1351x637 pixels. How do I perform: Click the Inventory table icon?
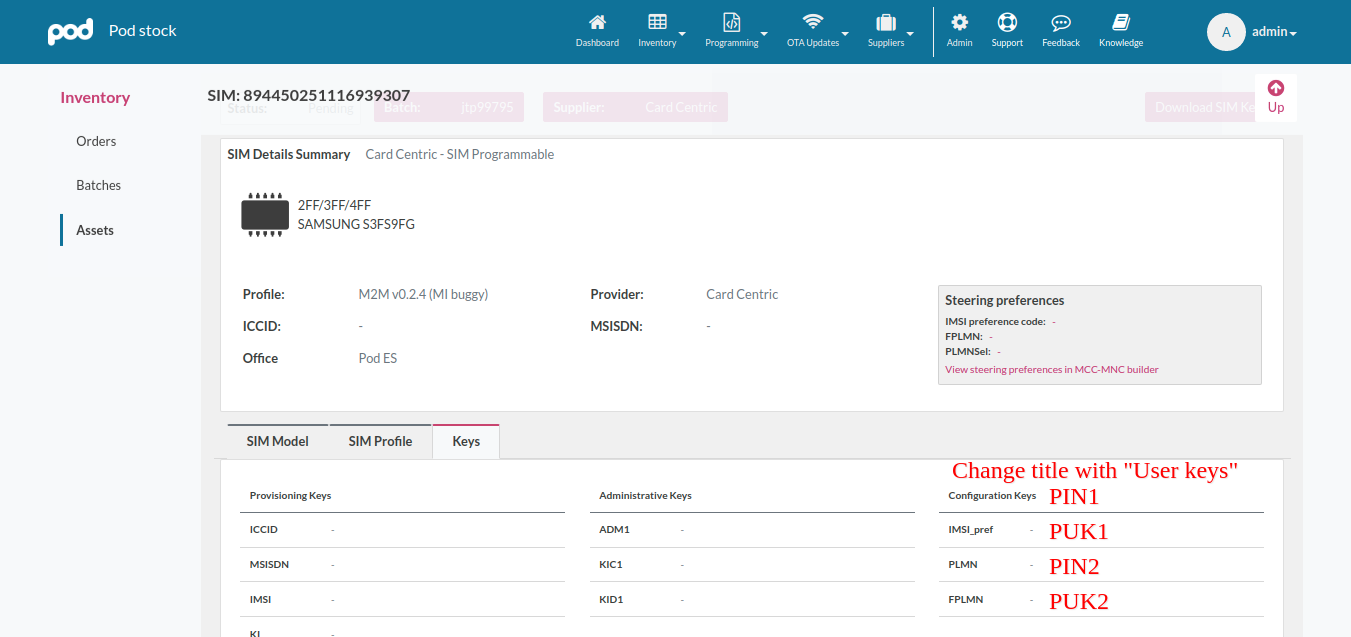(x=657, y=22)
